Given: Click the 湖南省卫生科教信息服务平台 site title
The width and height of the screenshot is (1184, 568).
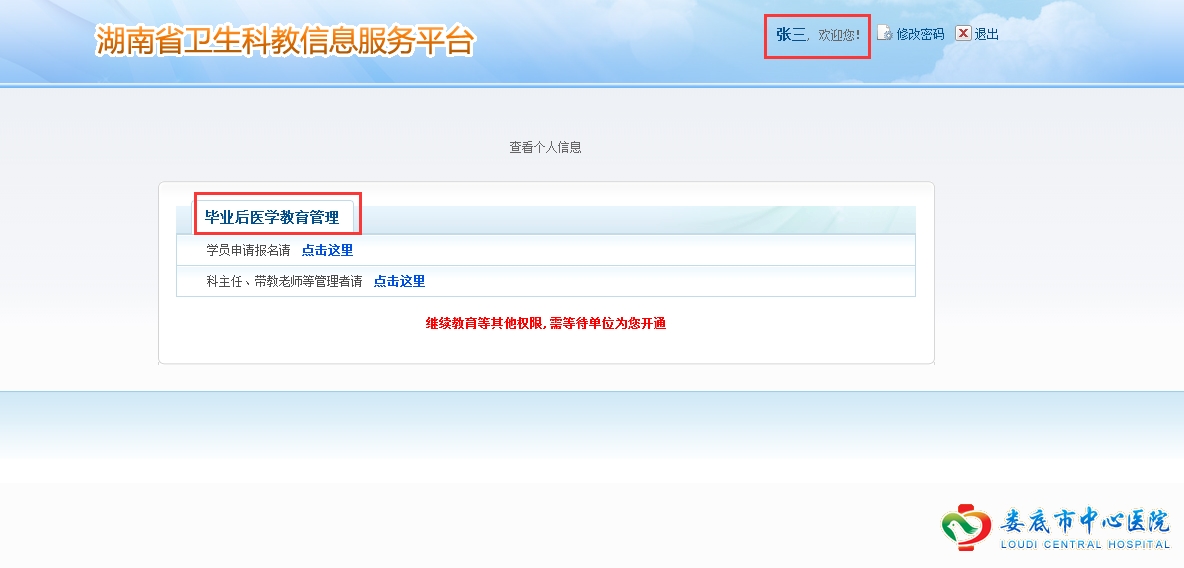Looking at the screenshot, I should coord(285,40).
